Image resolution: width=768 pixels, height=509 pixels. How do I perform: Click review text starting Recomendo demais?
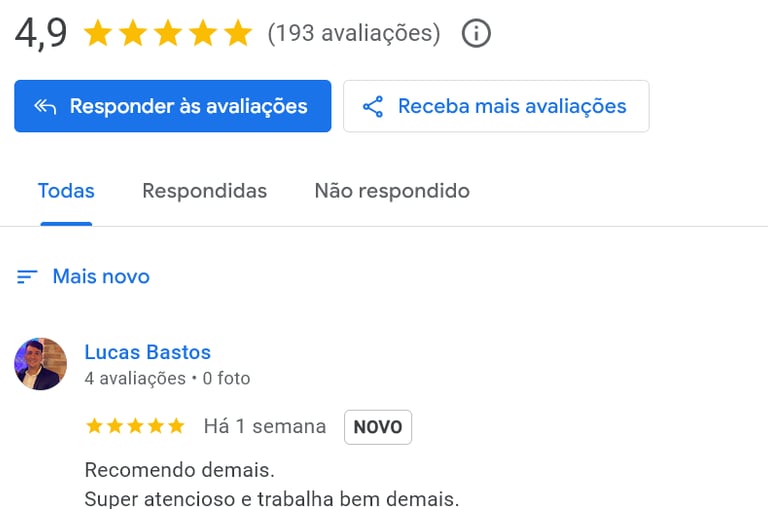pos(179,469)
